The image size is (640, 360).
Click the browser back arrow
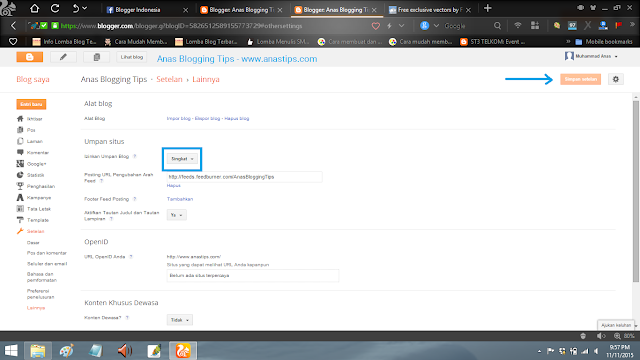coord(13,26)
